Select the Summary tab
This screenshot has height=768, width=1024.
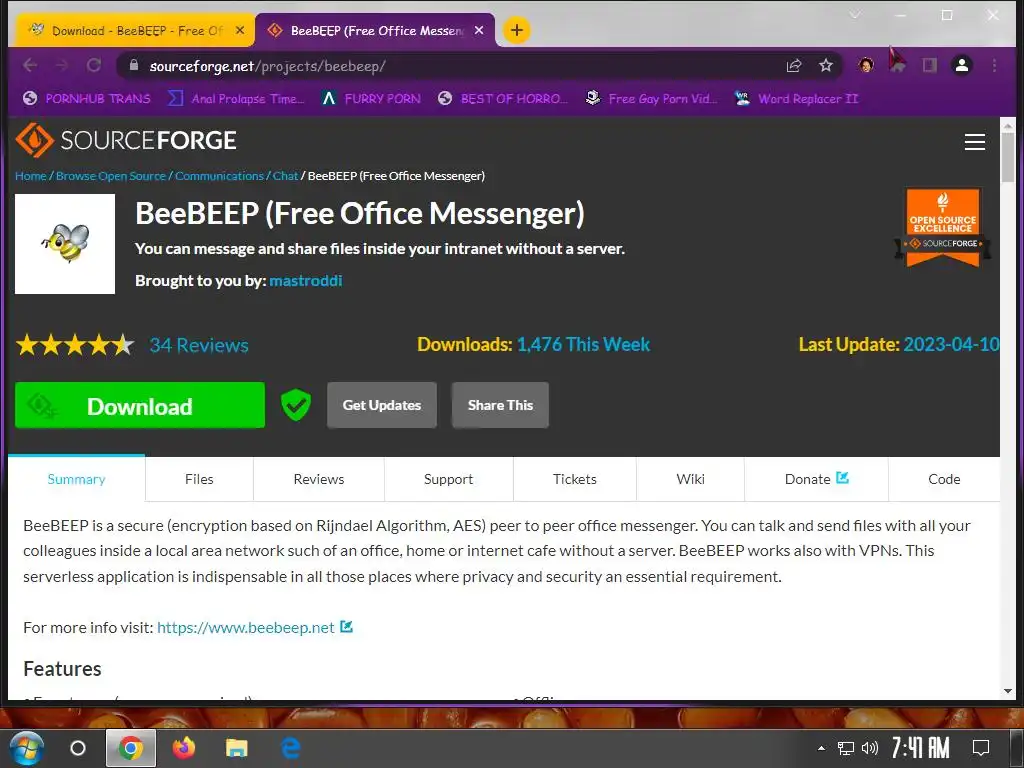[x=76, y=479]
